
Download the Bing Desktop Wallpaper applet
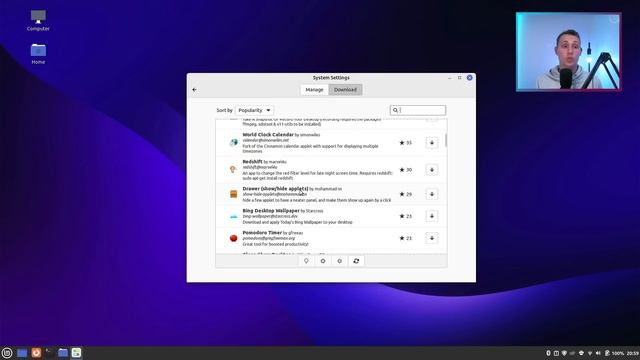coord(432,216)
